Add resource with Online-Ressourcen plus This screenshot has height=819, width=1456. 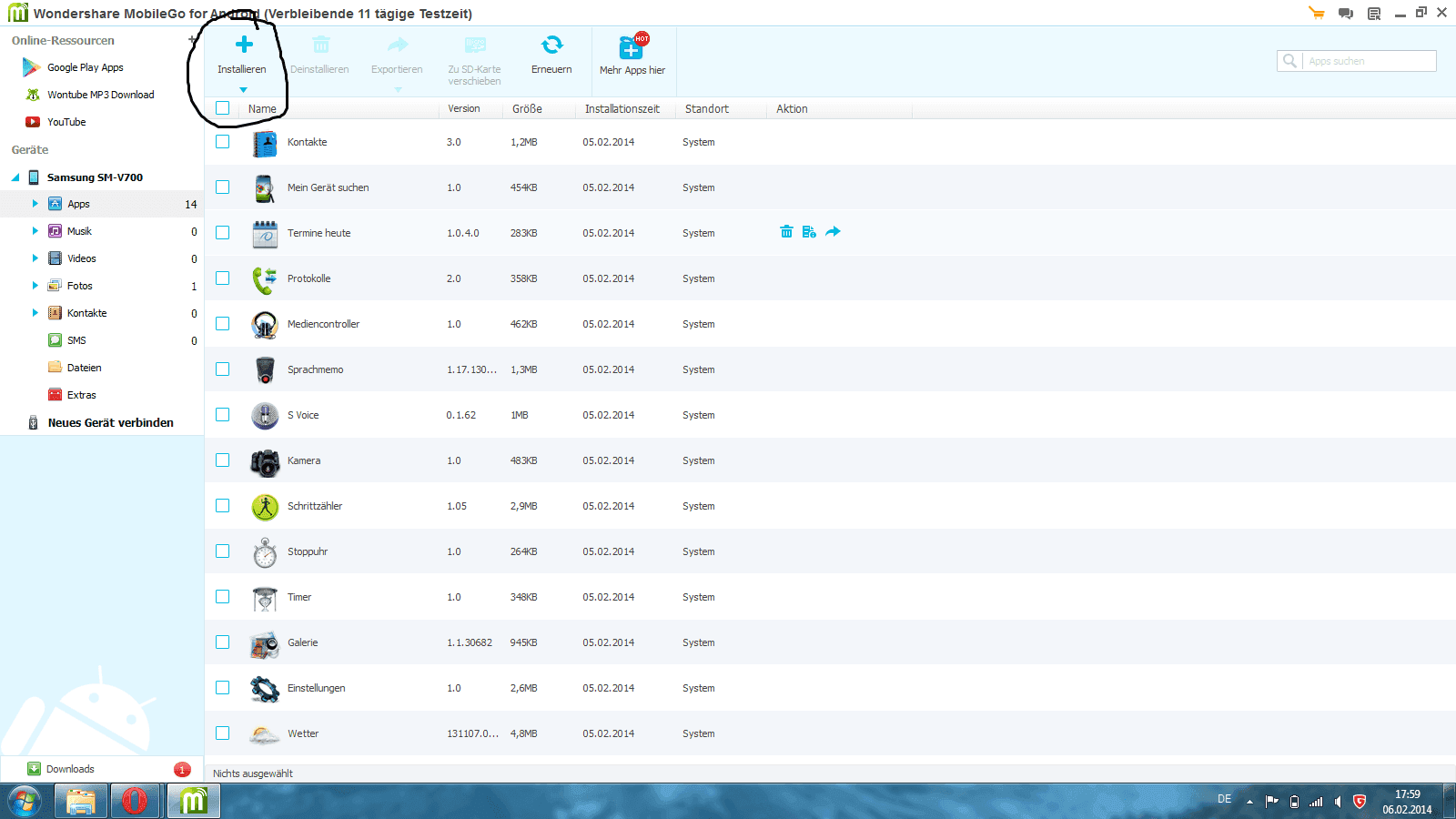pyautogui.click(x=191, y=40)
